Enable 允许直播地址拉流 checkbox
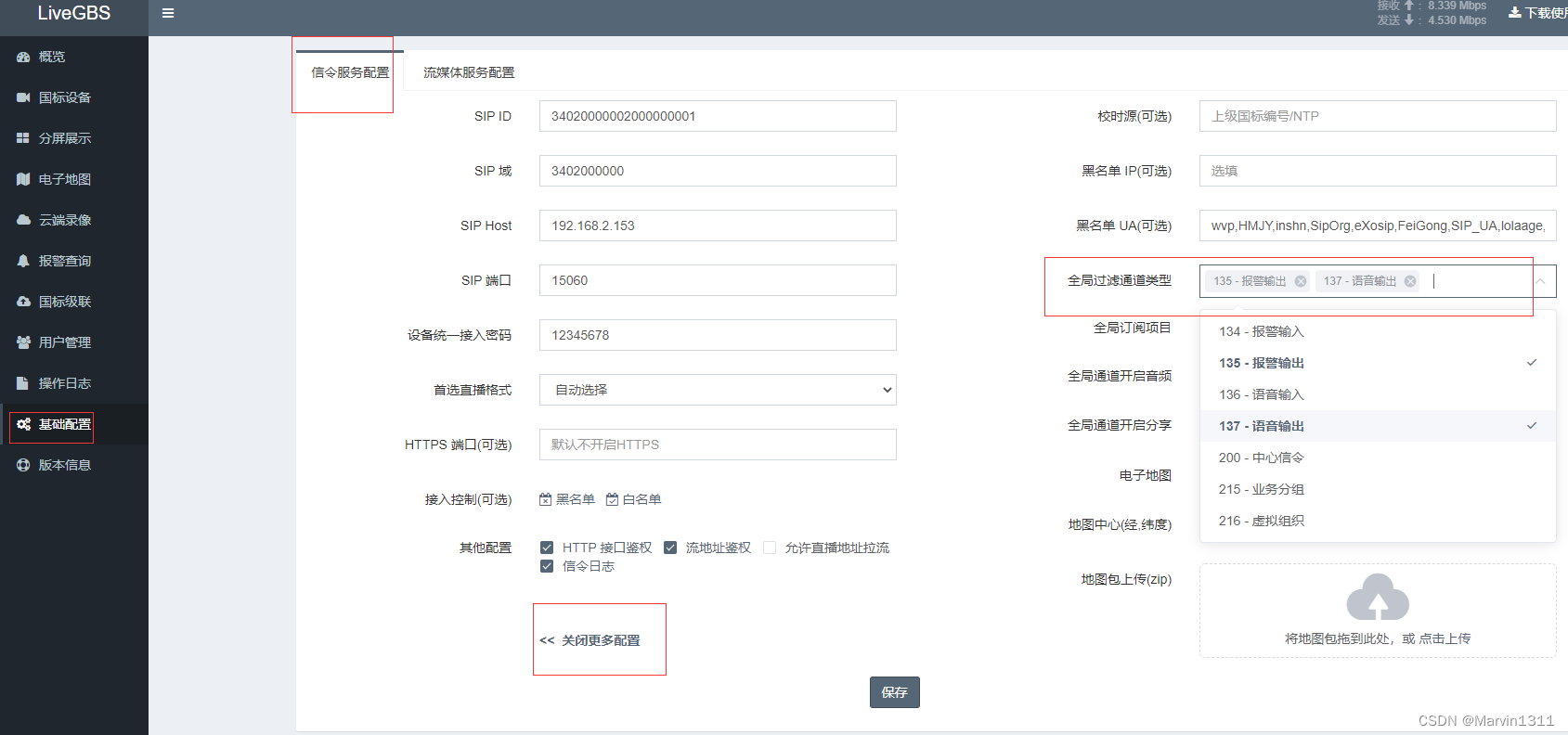Image resolution: width=1568 pixels, height=735 pixels. pos(770,548)
